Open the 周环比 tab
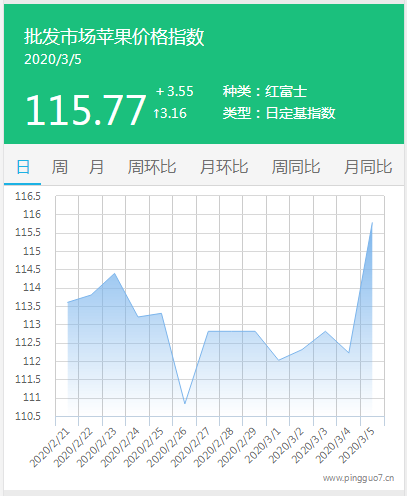 tap(152, 167)
